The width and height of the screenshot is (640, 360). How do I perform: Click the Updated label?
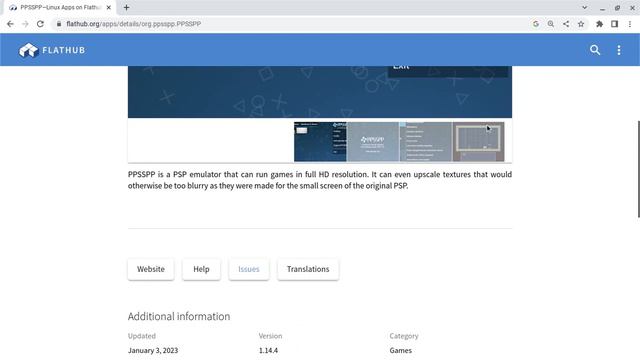(x=142, y=336)
